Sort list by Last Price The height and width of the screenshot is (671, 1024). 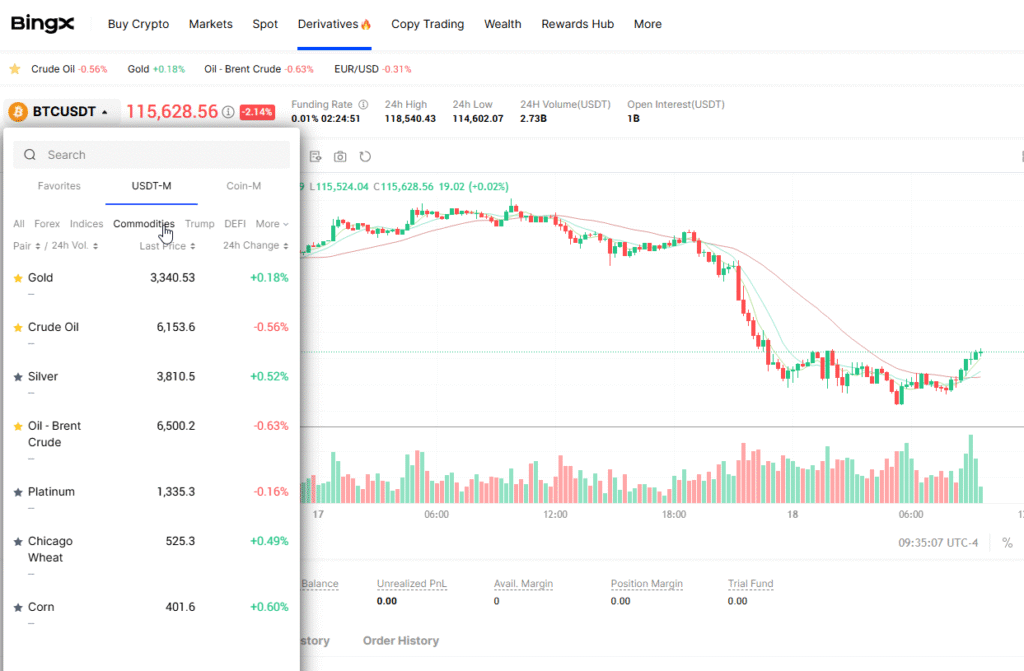[167, 246]
